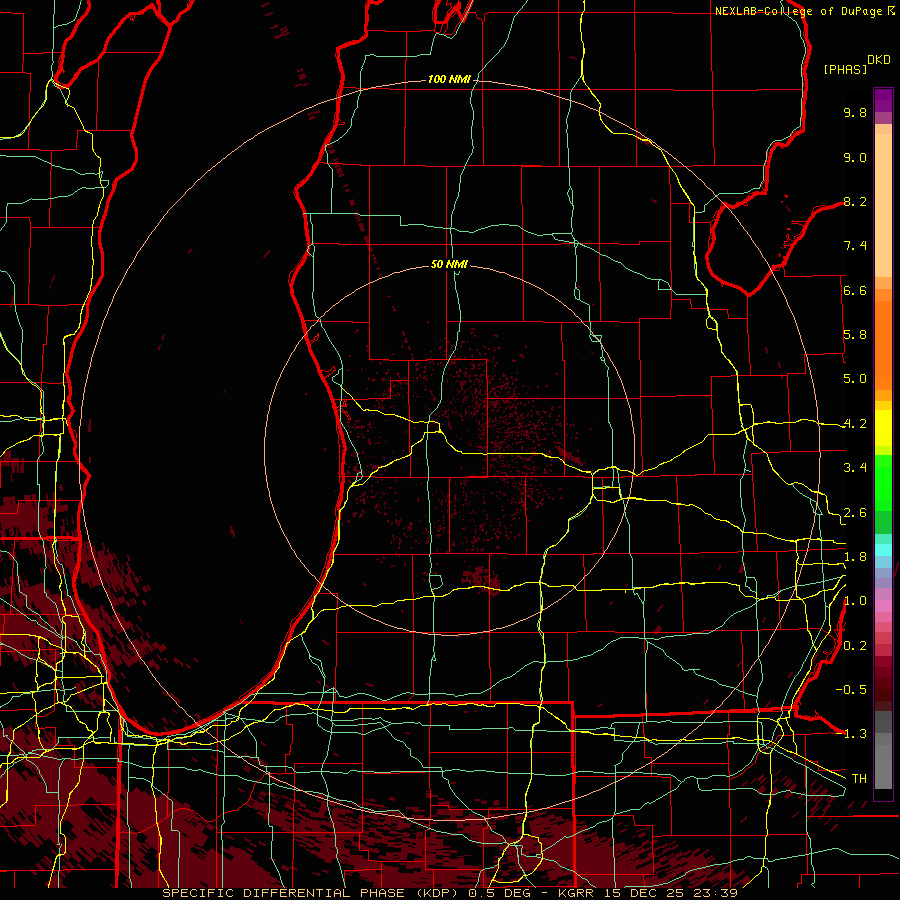Click the 9.8 value on color scale
The width and height of the screenshot is (900, 900).
click(x=855, y=112)
